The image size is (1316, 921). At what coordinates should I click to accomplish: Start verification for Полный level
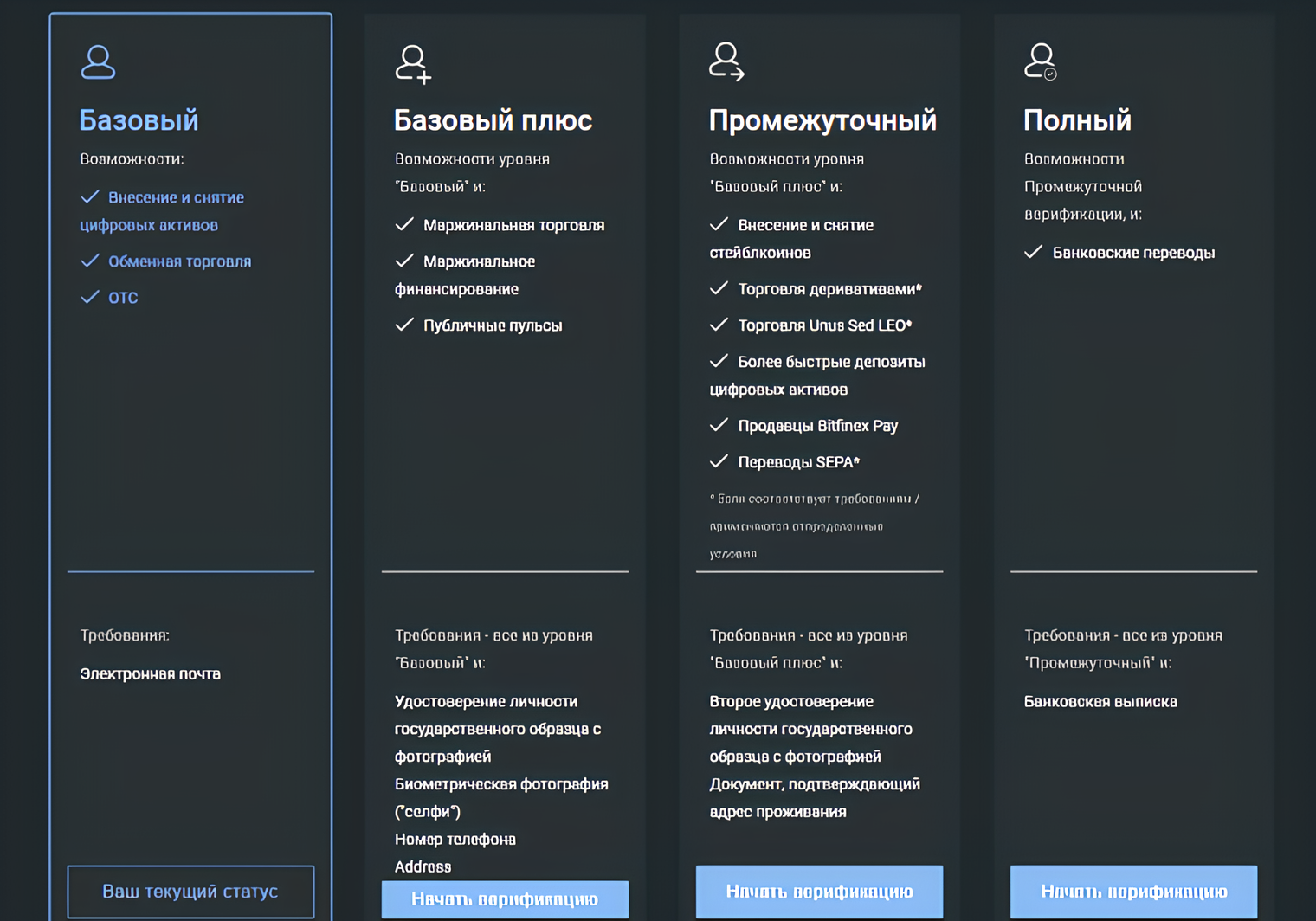1133,892
